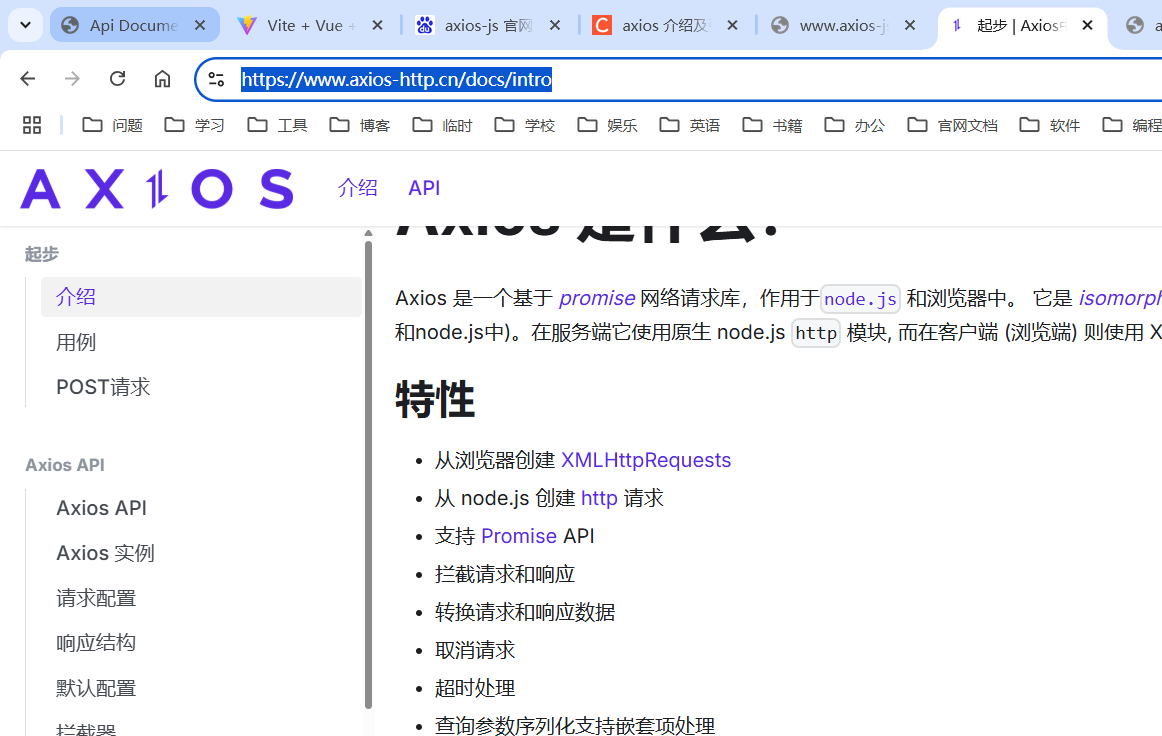
Task: Open the 问题 bookmark folder
Action: 113,125
